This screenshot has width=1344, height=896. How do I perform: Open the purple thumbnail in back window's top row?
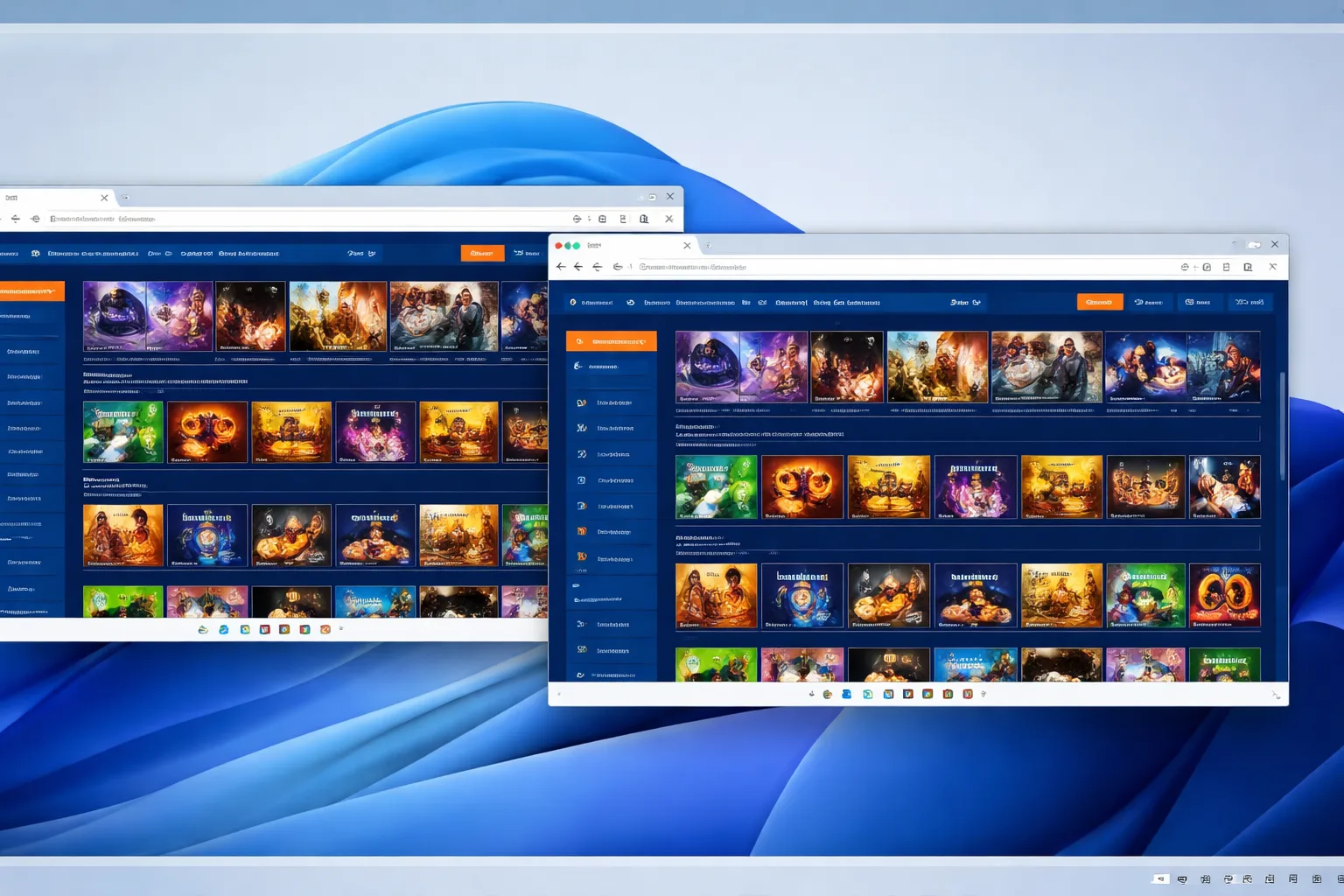148,316
